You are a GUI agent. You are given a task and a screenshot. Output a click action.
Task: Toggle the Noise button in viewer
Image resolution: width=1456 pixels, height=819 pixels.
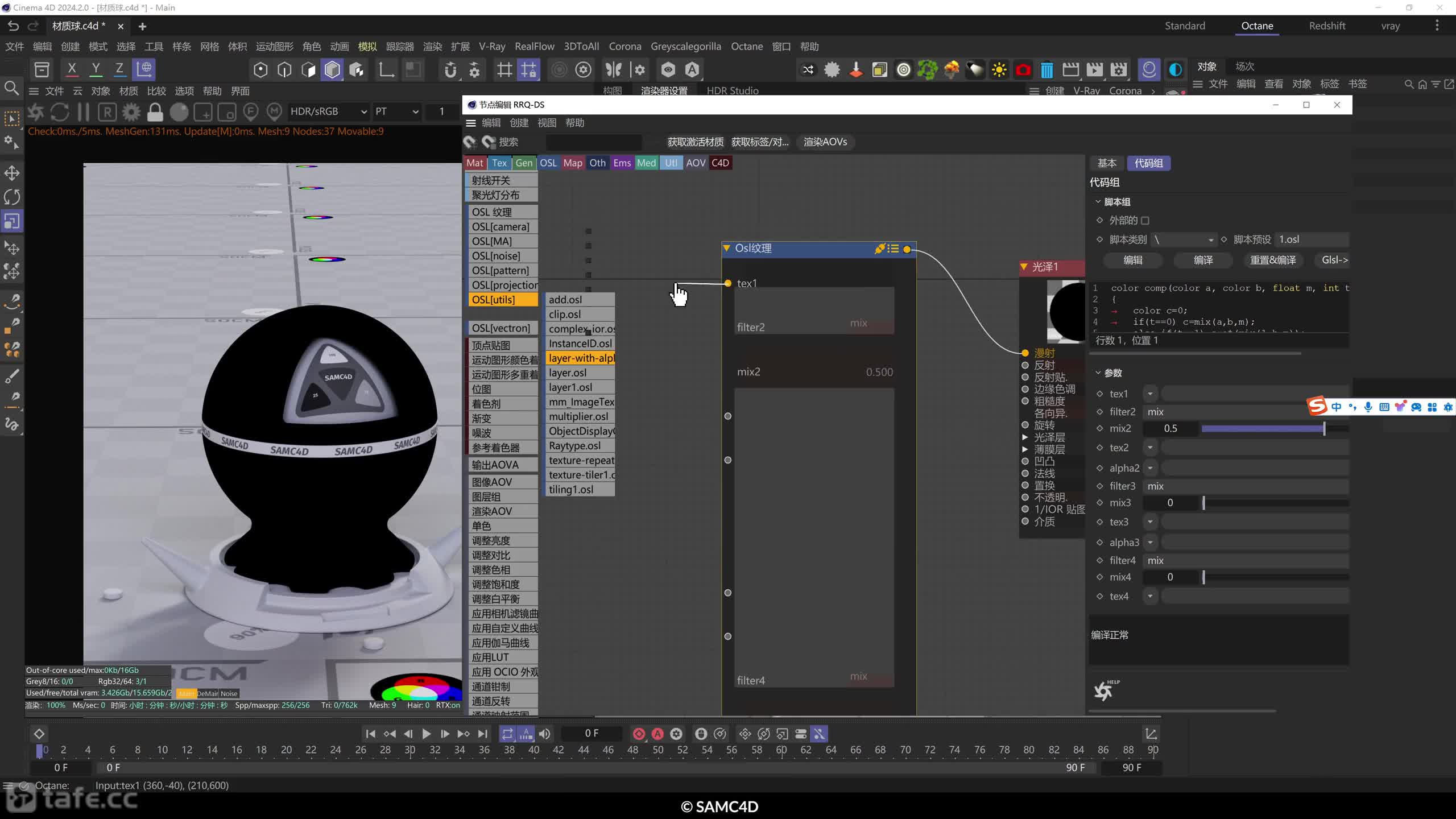tap(229, 694)
